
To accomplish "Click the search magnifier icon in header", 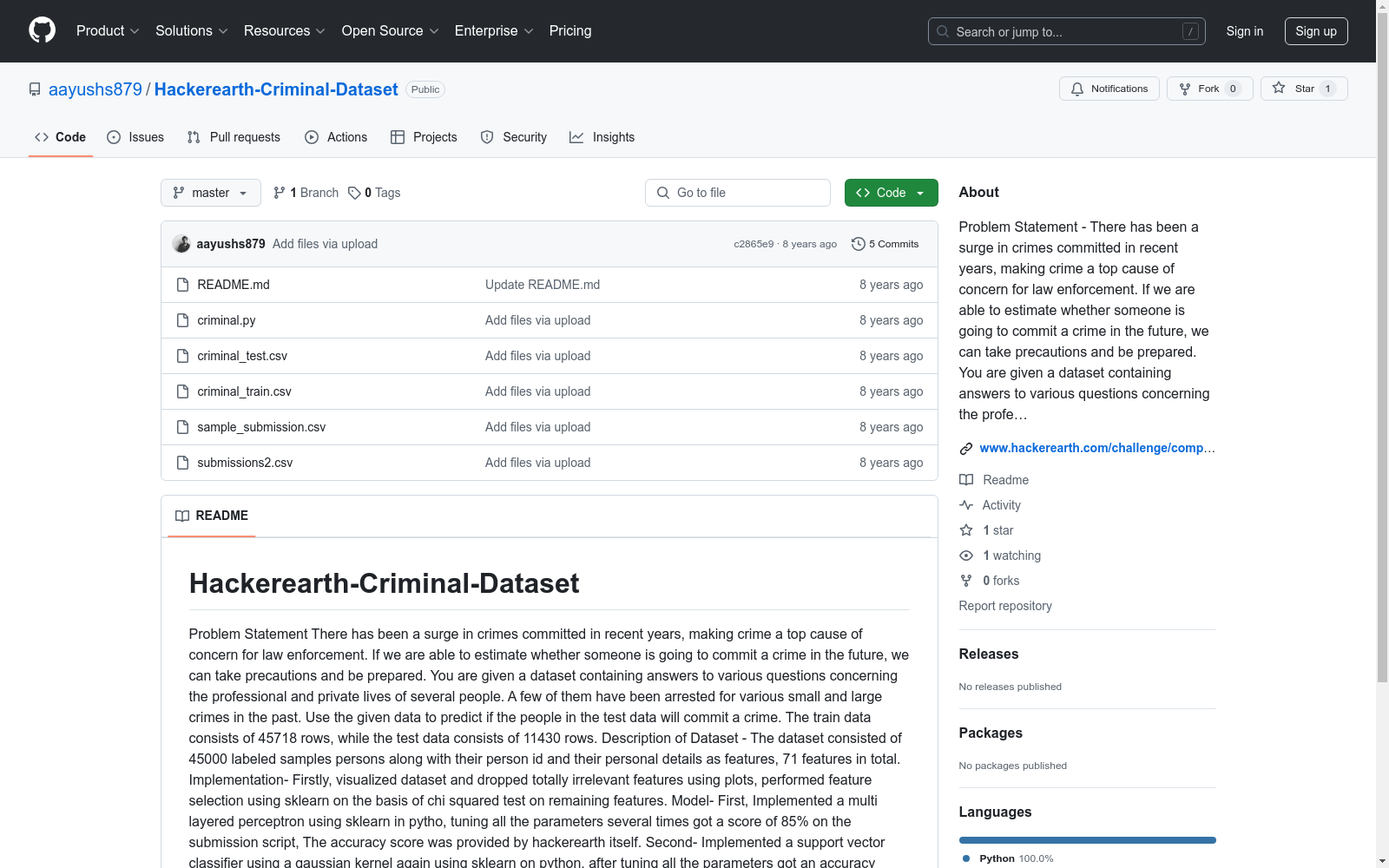I will pyautogui.click(x=943, y=31).
